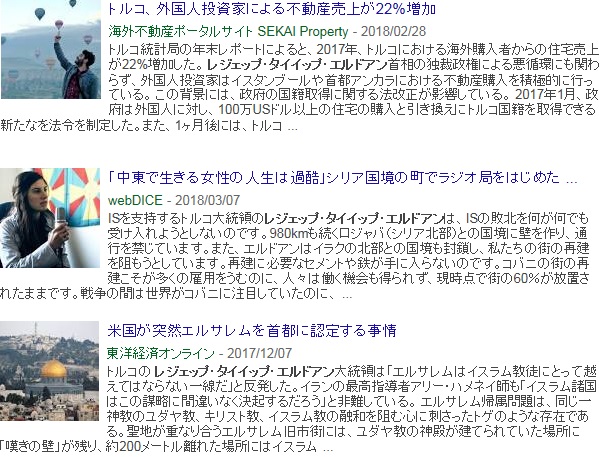Click the 2018/03/07 date text
This screenshot has width=599, height=457.
tap(207, 200)
